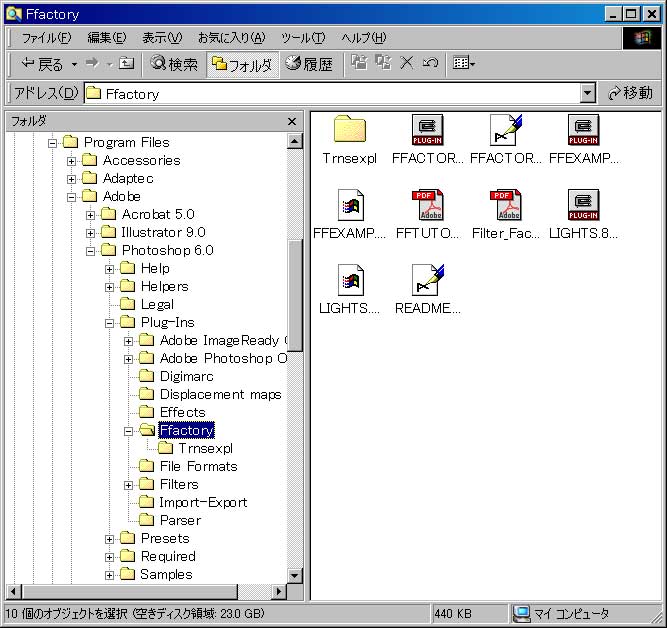667x628 pixels.
Task: Click the folder tree scroll-down arrow
Action: [x=295, y=576]
